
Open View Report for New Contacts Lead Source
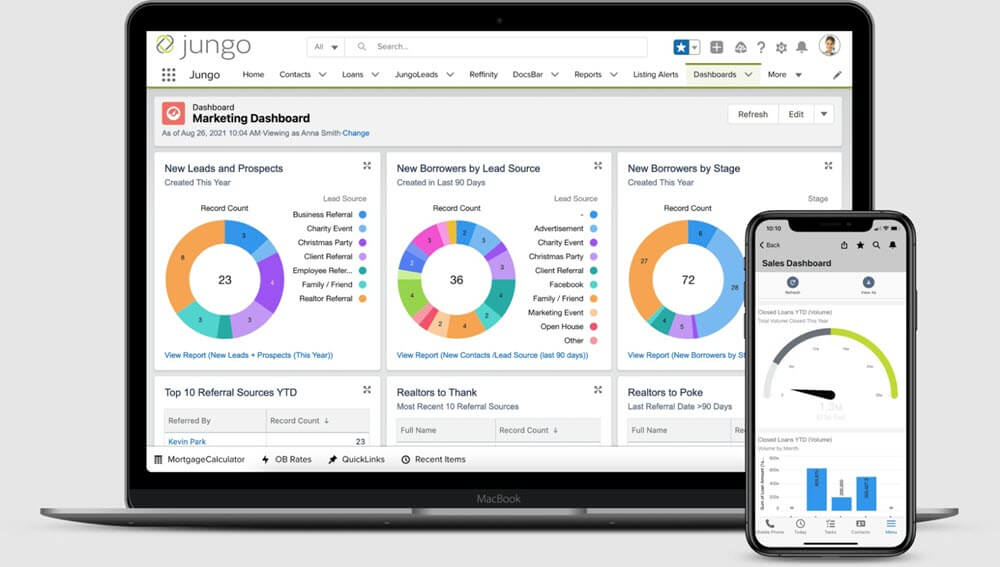[492, 355]
